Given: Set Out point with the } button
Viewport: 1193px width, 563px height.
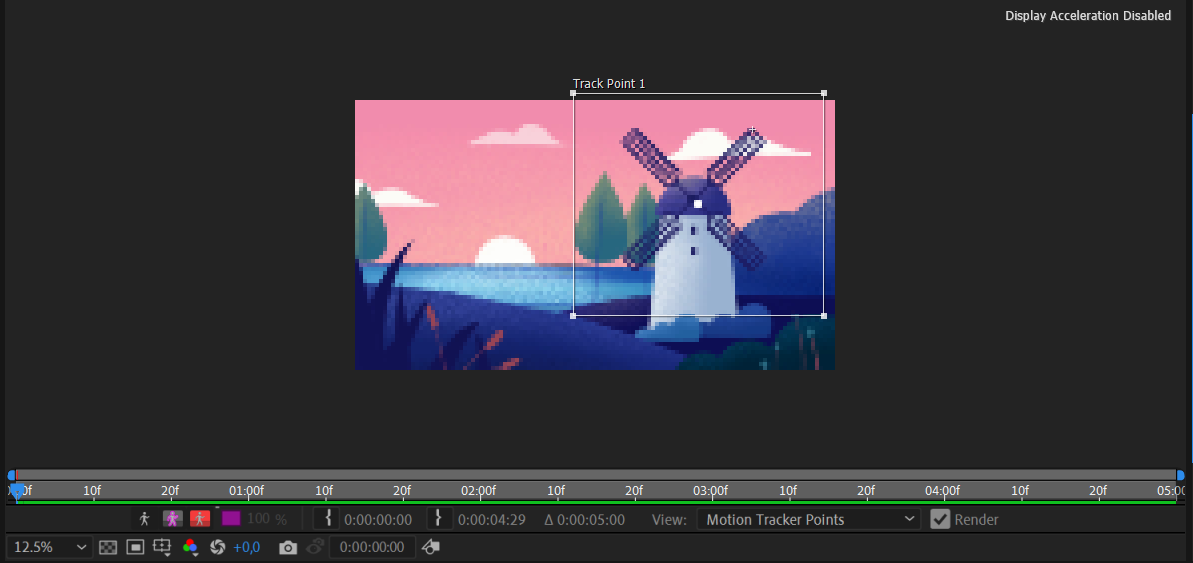Looking at the screenshot, I should click(440, 519).
